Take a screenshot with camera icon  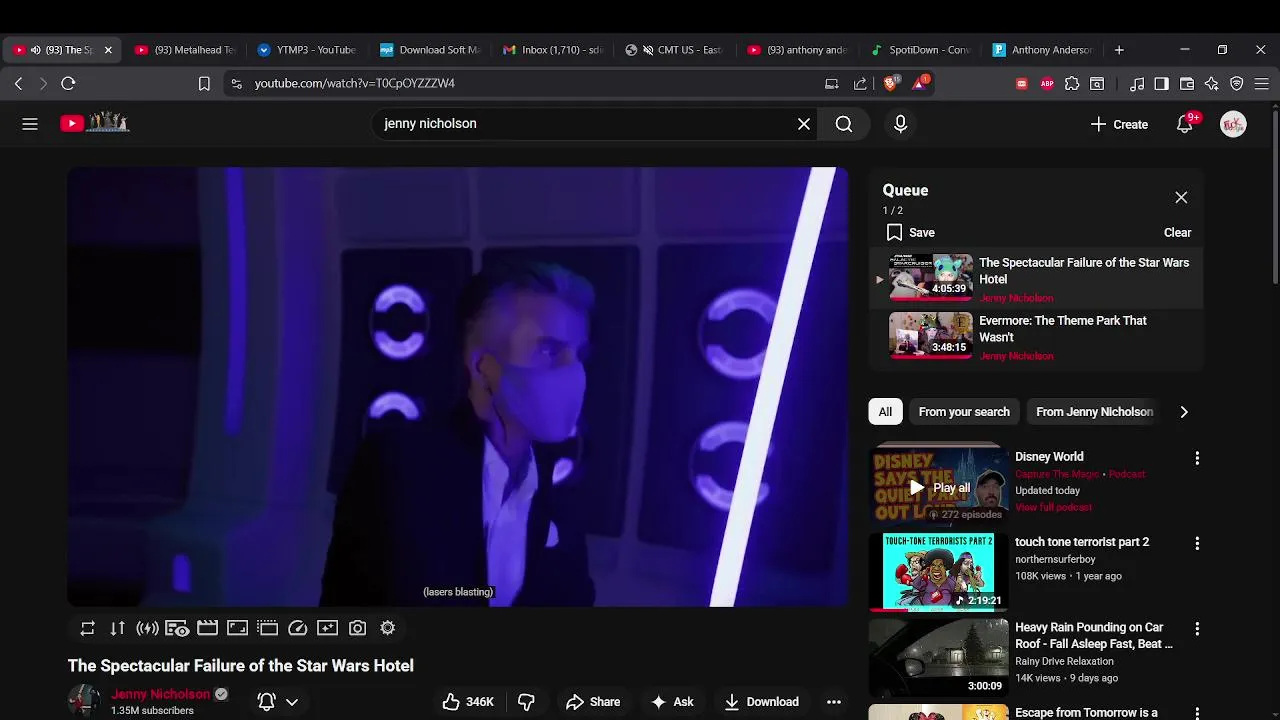click(357, 628)
